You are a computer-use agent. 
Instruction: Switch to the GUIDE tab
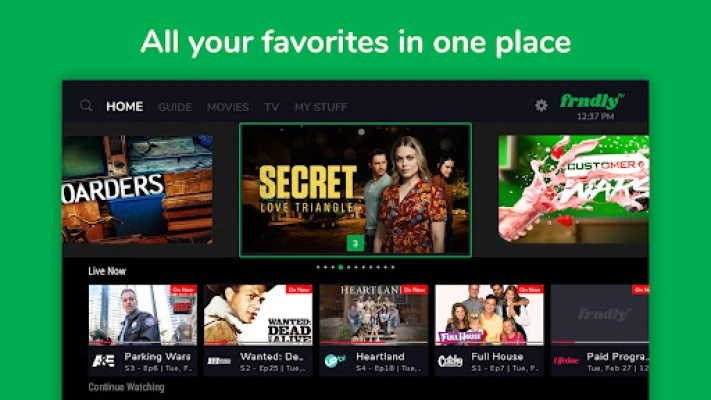tap(175, 107)
